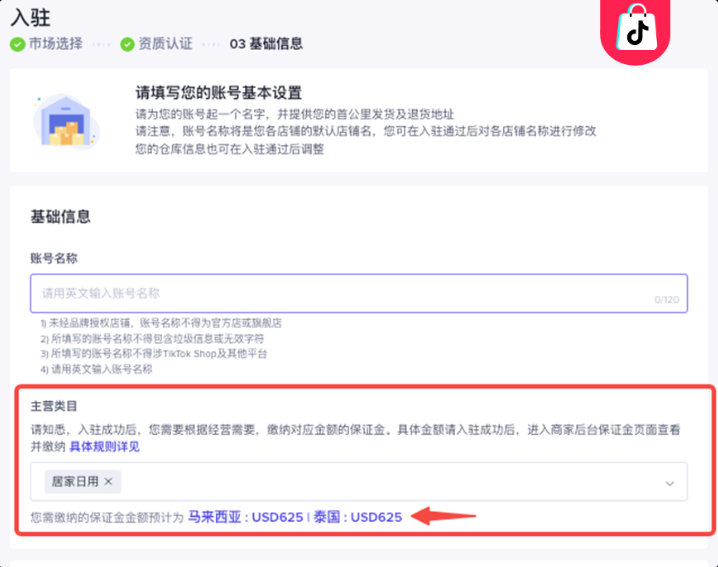This screenshot has width=718, height=567.
Task: Click the 账号名称 field label
Action: click(x=54, y=258)
